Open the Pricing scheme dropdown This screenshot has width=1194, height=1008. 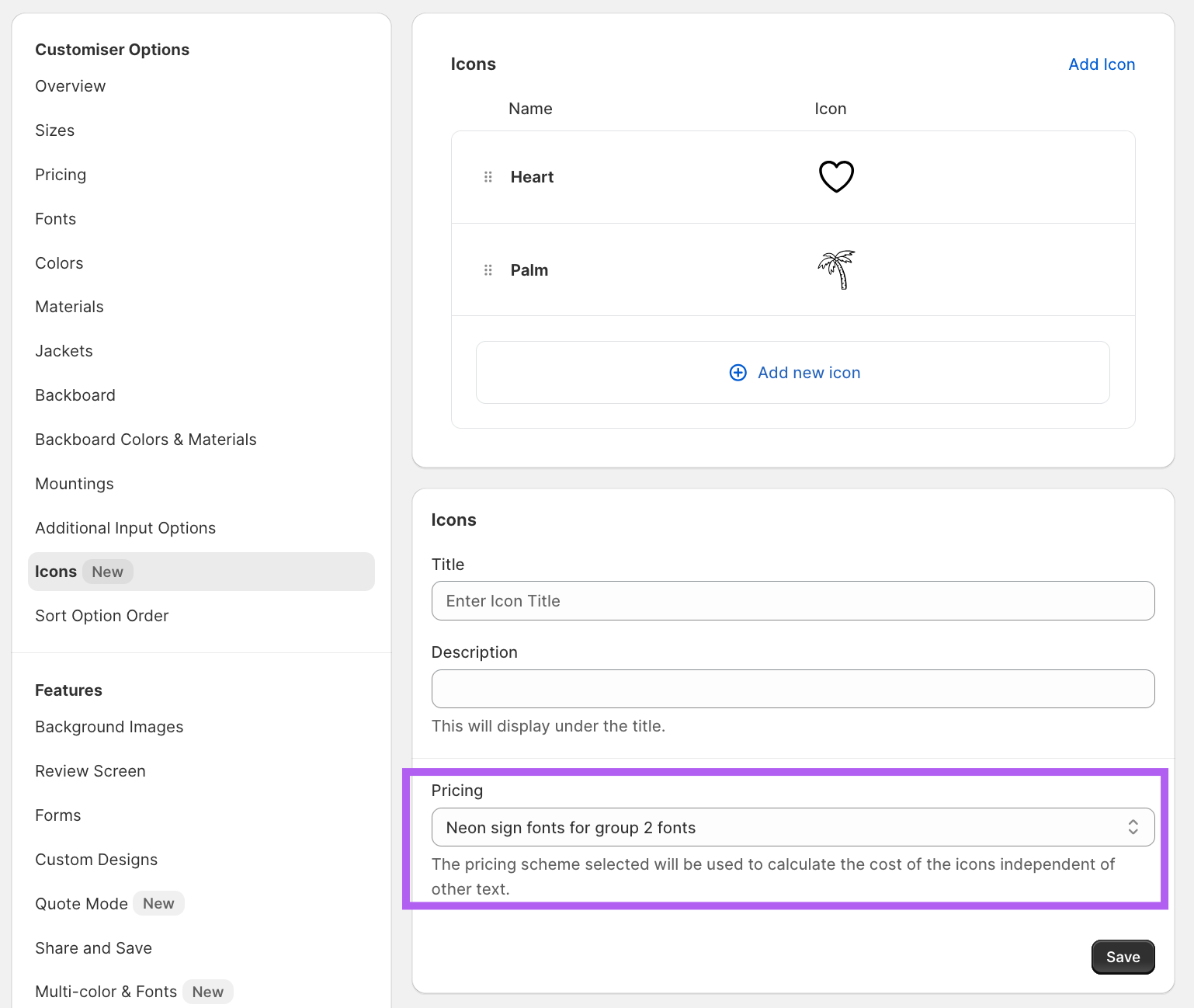tap(792, 827)
